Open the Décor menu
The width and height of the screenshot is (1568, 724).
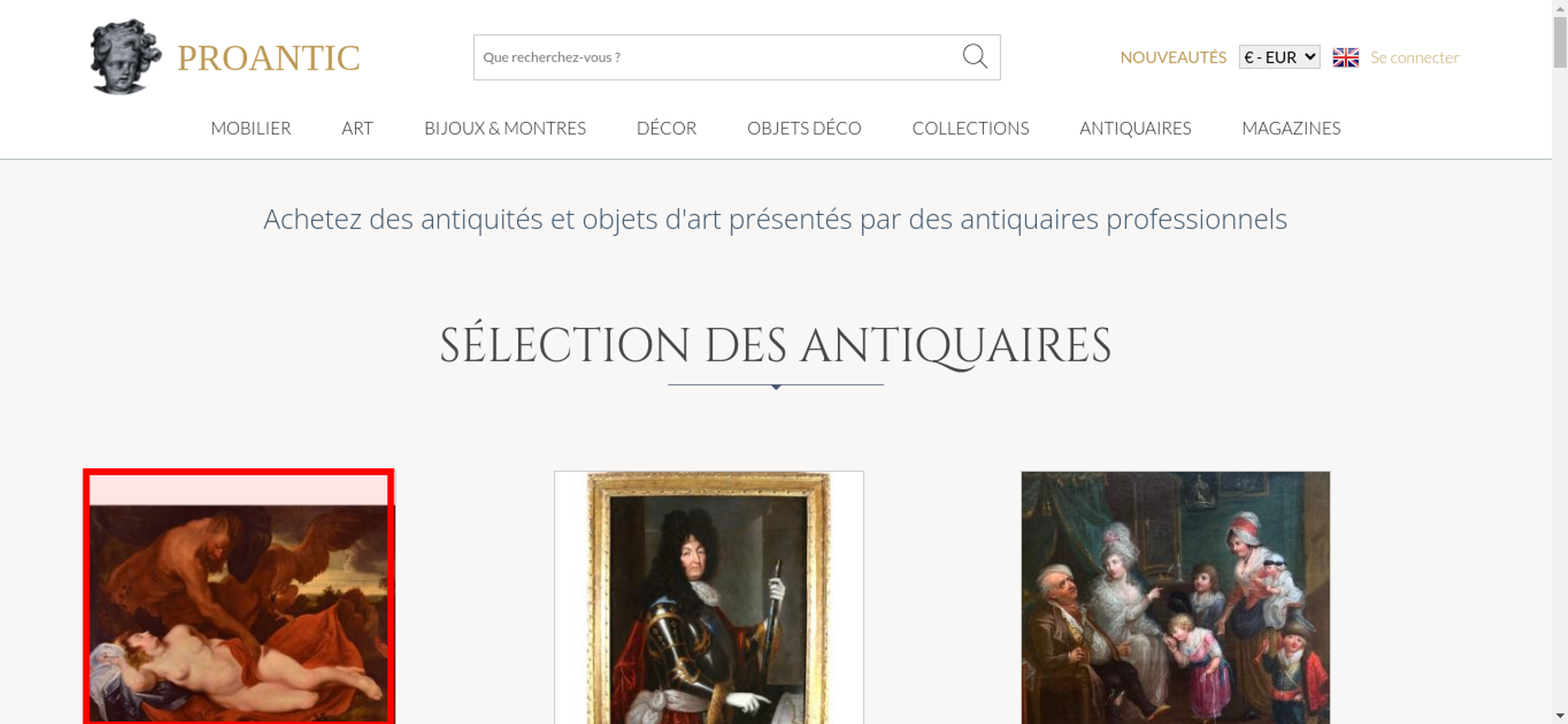(666, 128)
